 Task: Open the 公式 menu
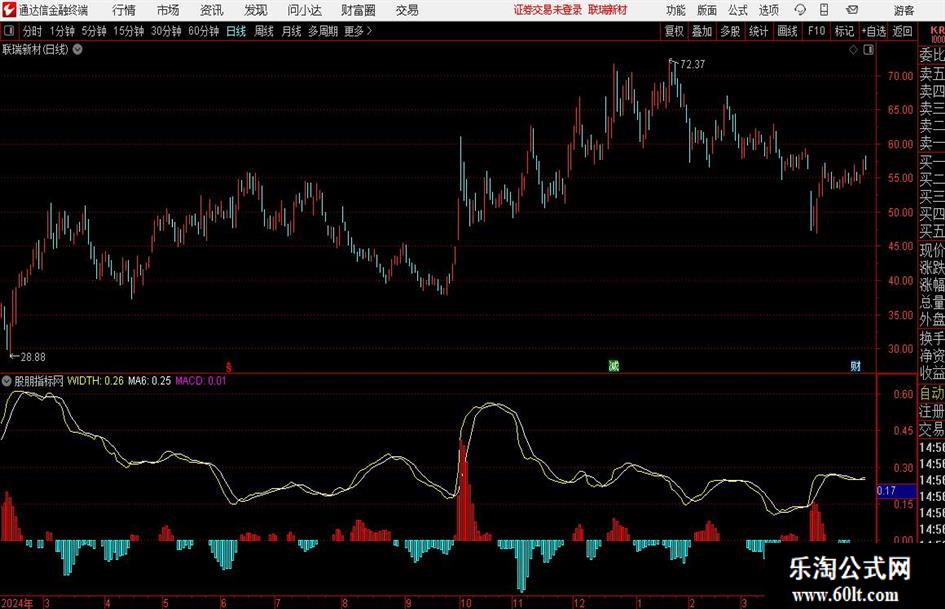[737, 10]
